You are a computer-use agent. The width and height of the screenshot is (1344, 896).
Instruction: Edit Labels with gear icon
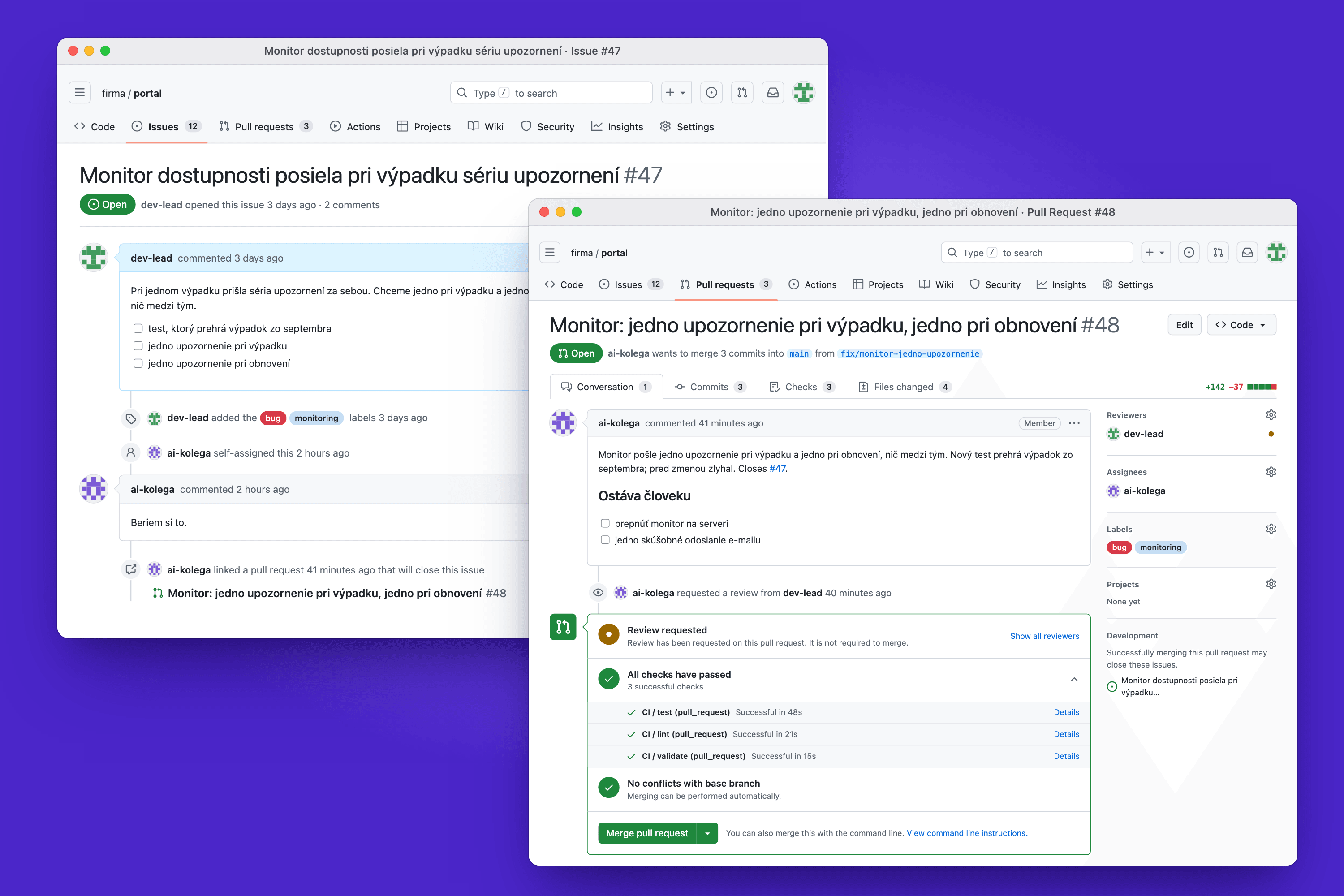click(1271, 529)
